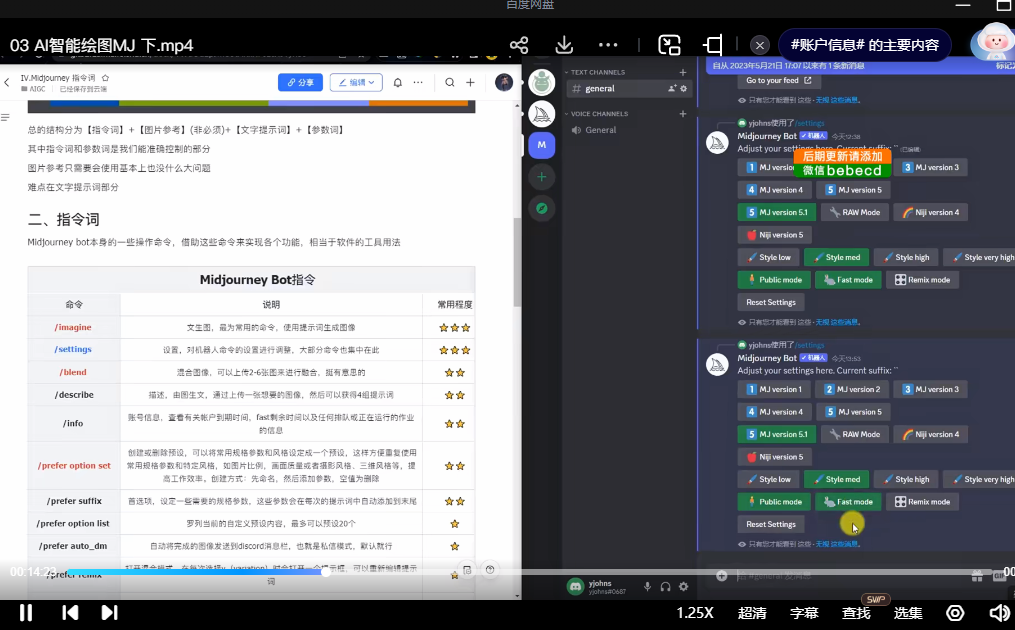Select Style low in lower settings message
1015x630 pixels.
[768, 480]
